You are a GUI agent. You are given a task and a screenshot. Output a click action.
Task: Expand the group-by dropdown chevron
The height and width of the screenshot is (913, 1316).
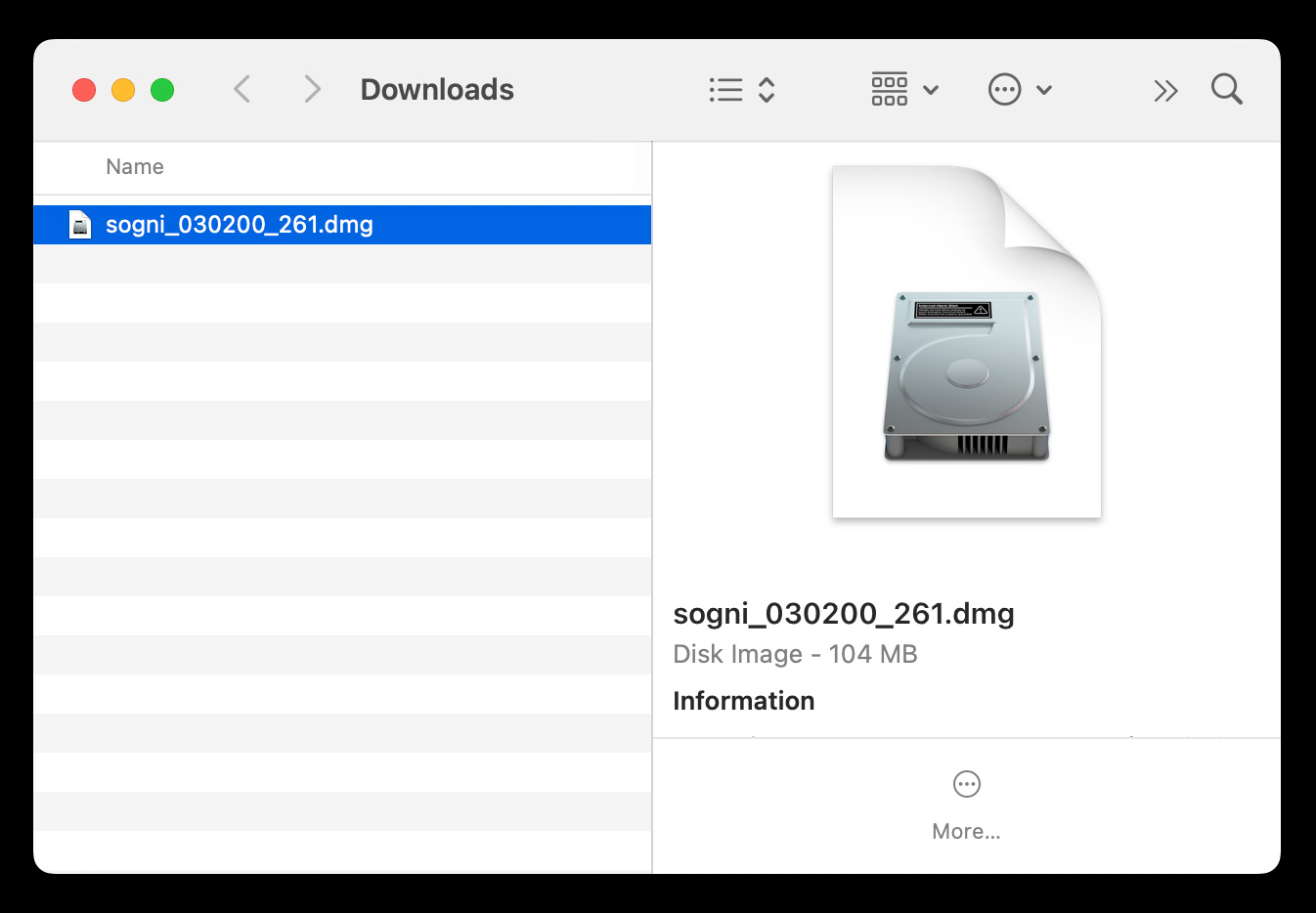[x=931, y=90]
